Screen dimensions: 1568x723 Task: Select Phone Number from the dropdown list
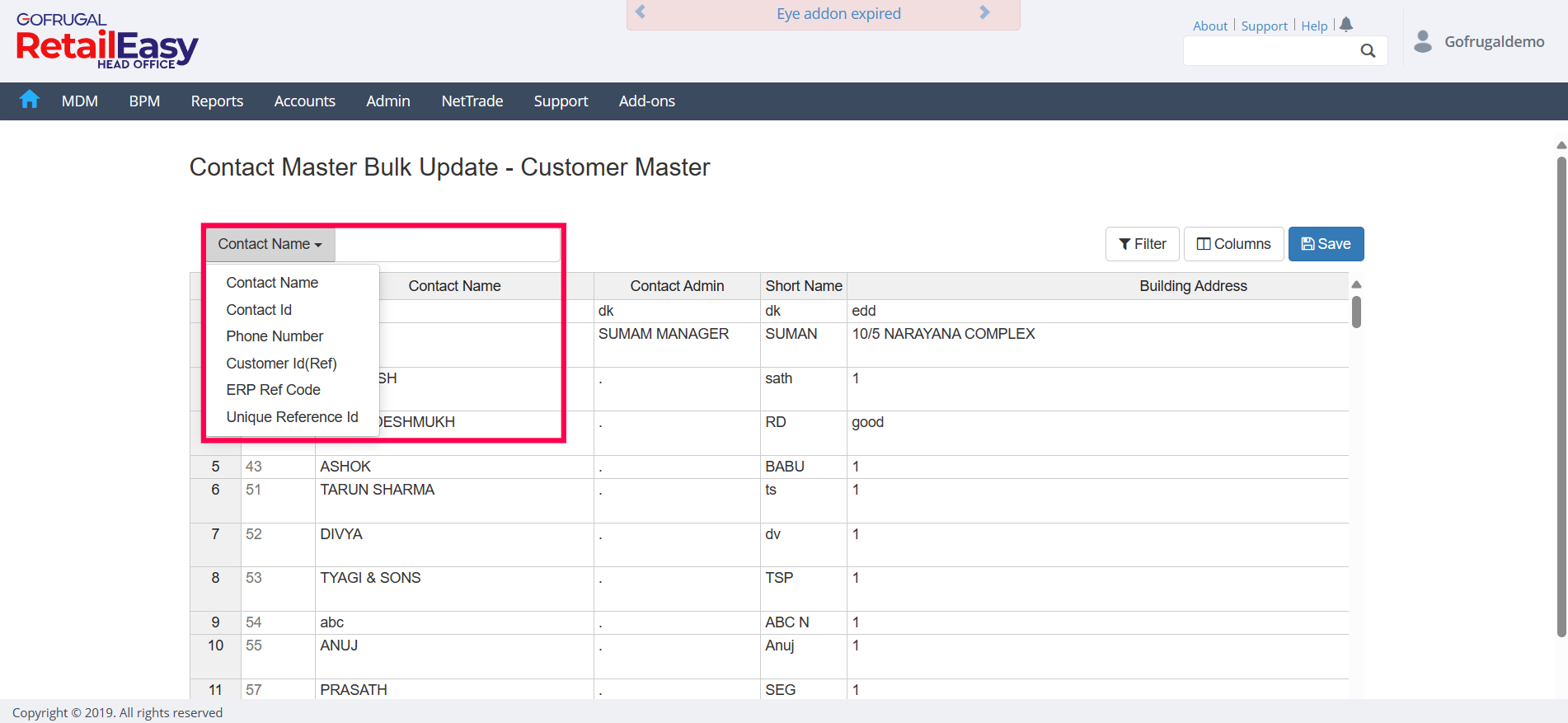click(x=275, y=336)
